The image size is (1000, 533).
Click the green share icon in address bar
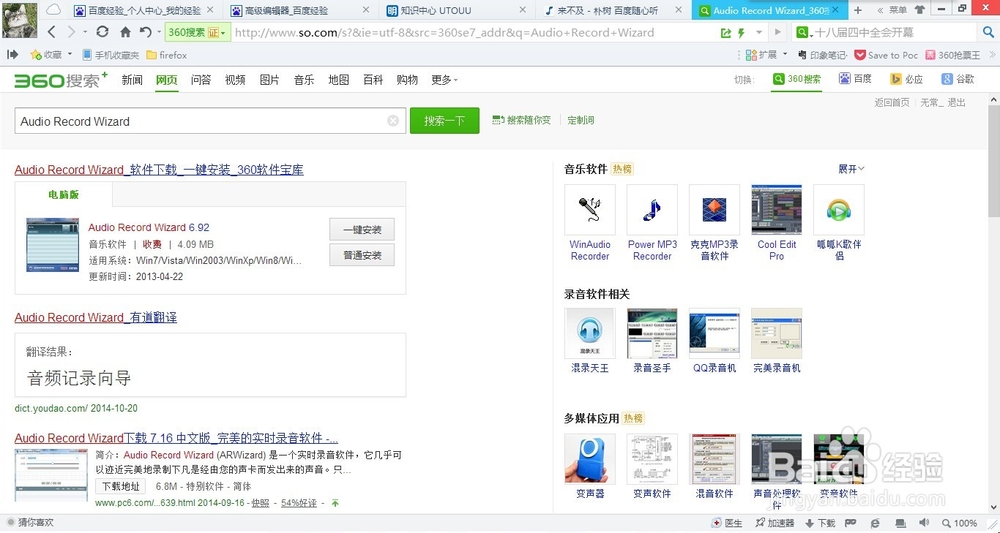click(x=725, y=33)
